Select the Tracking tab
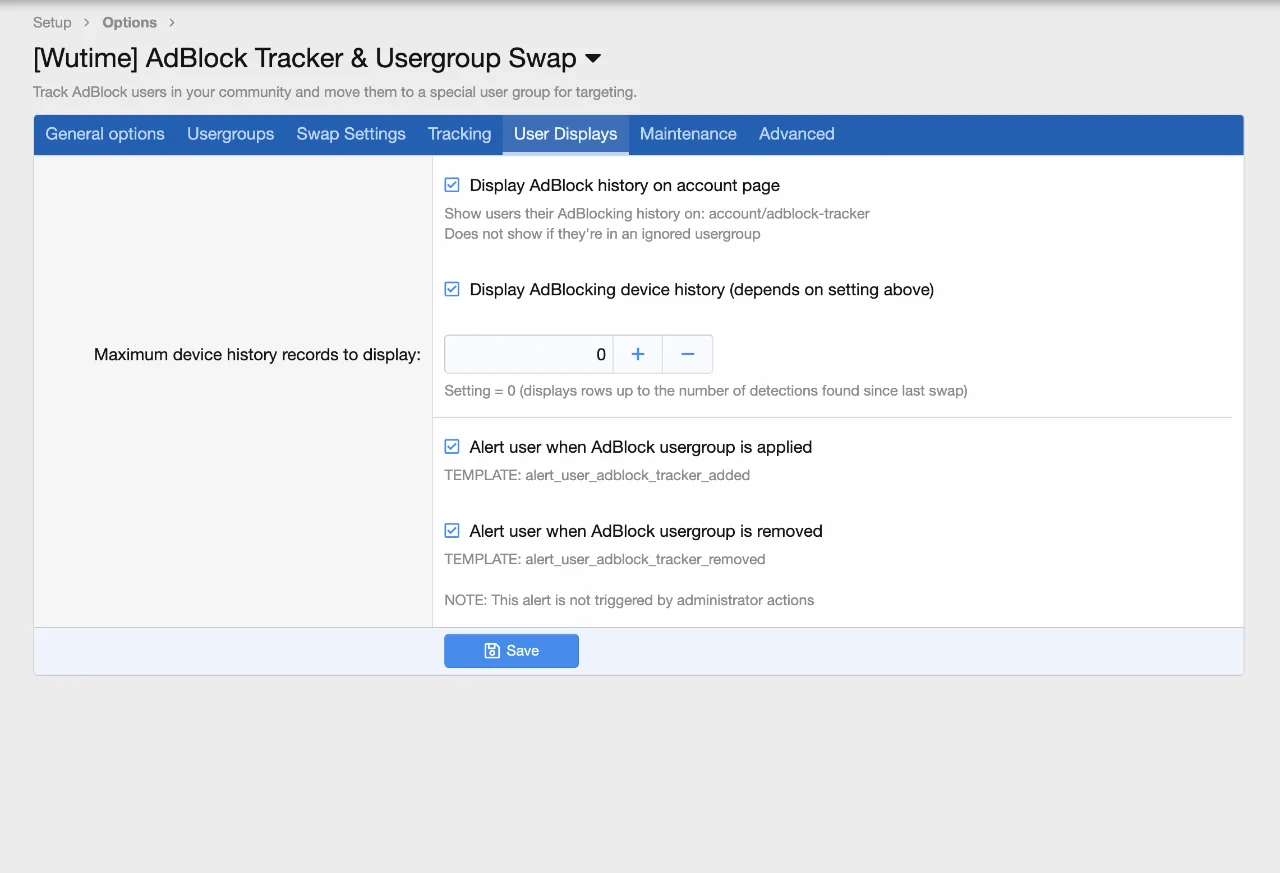Viewport: 1280px width, 873px height. [x=459, y=134]
